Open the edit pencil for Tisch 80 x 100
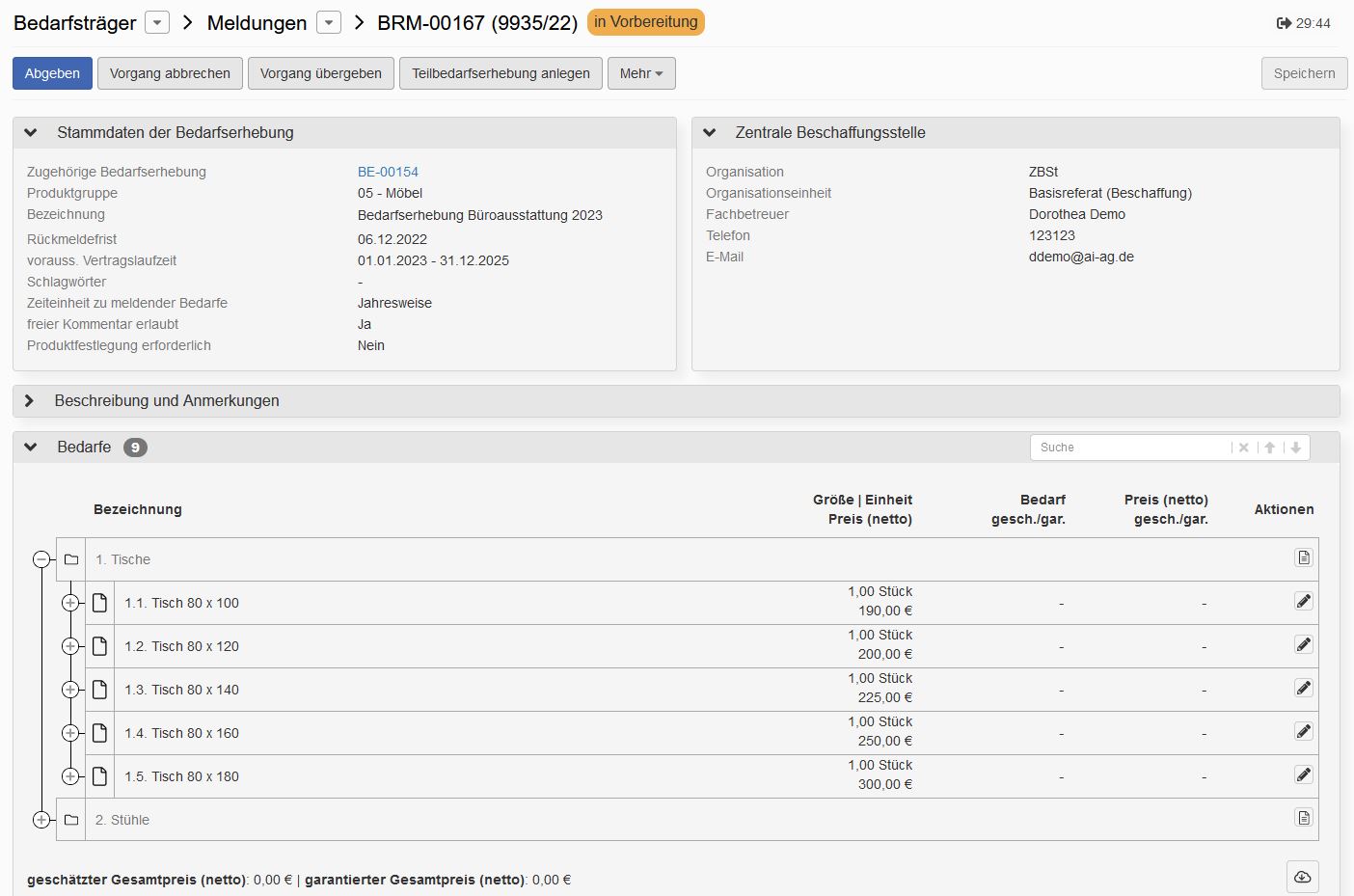Viewport: 1354px width, 896px height. [1303, 601]
